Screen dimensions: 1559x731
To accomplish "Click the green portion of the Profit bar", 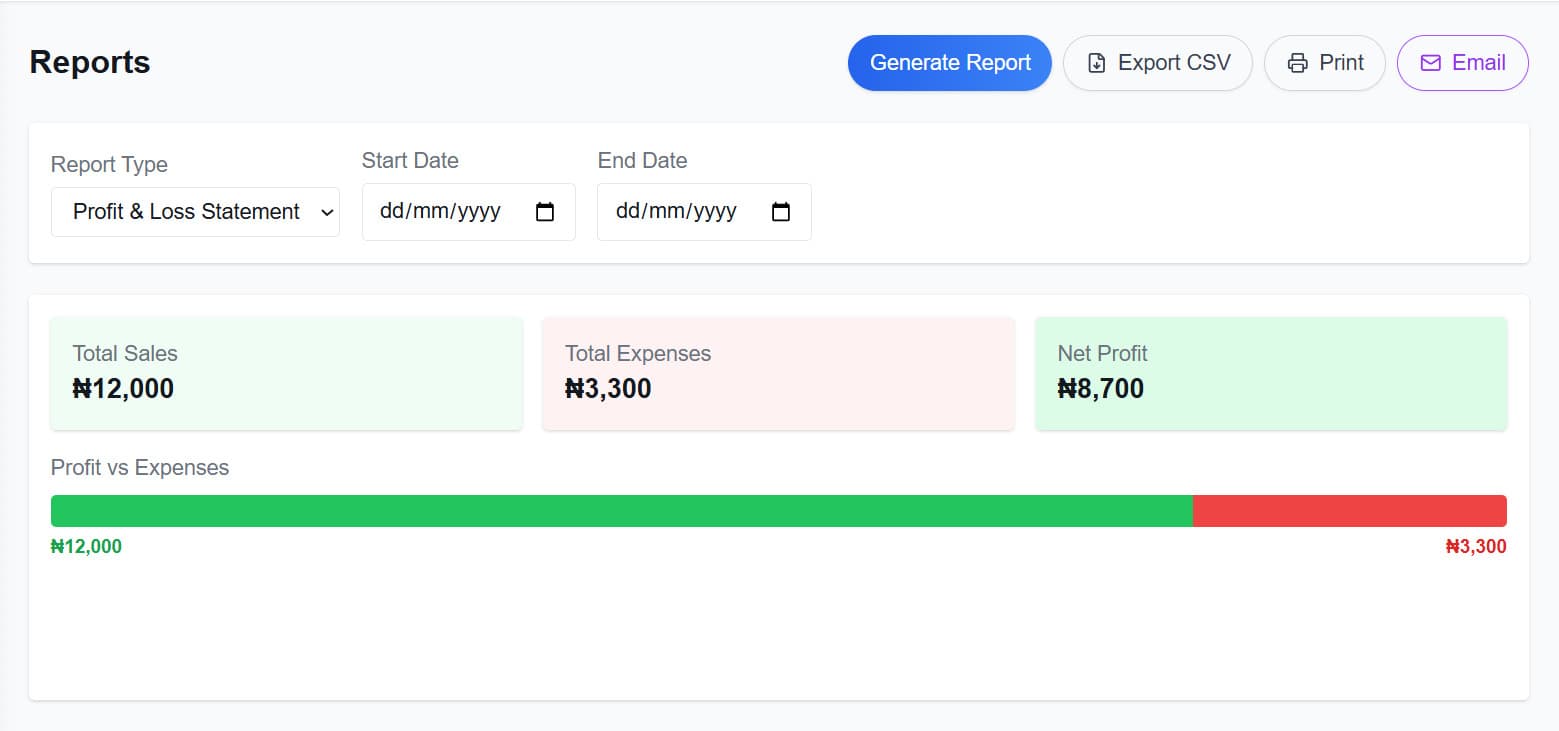I will pyautogui.click(x=620, y=510).
